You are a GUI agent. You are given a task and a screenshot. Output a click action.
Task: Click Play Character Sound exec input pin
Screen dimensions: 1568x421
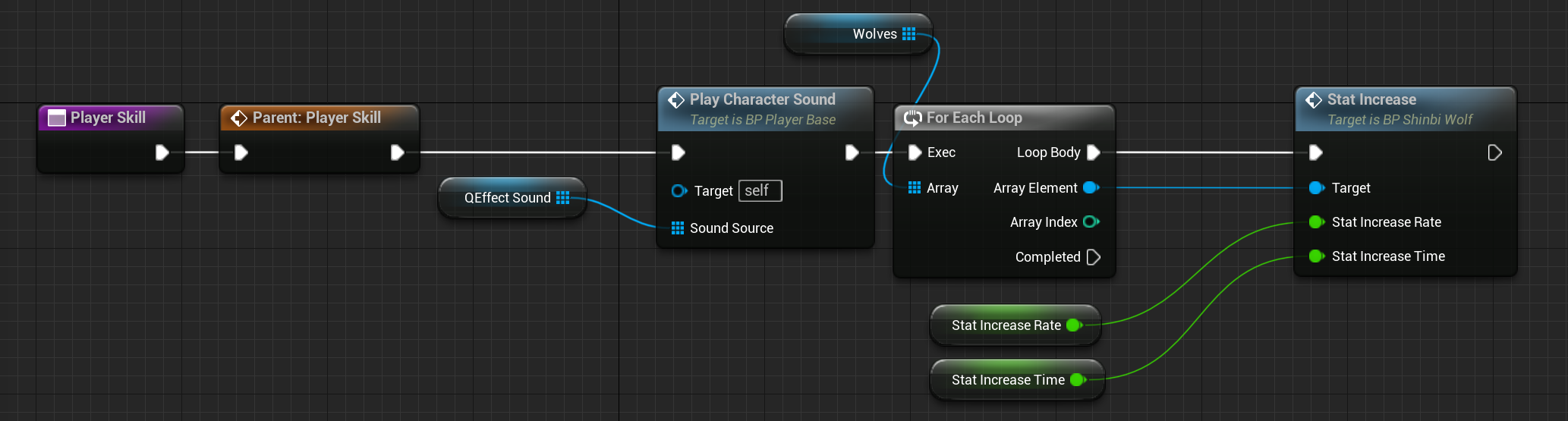point(678,152)
